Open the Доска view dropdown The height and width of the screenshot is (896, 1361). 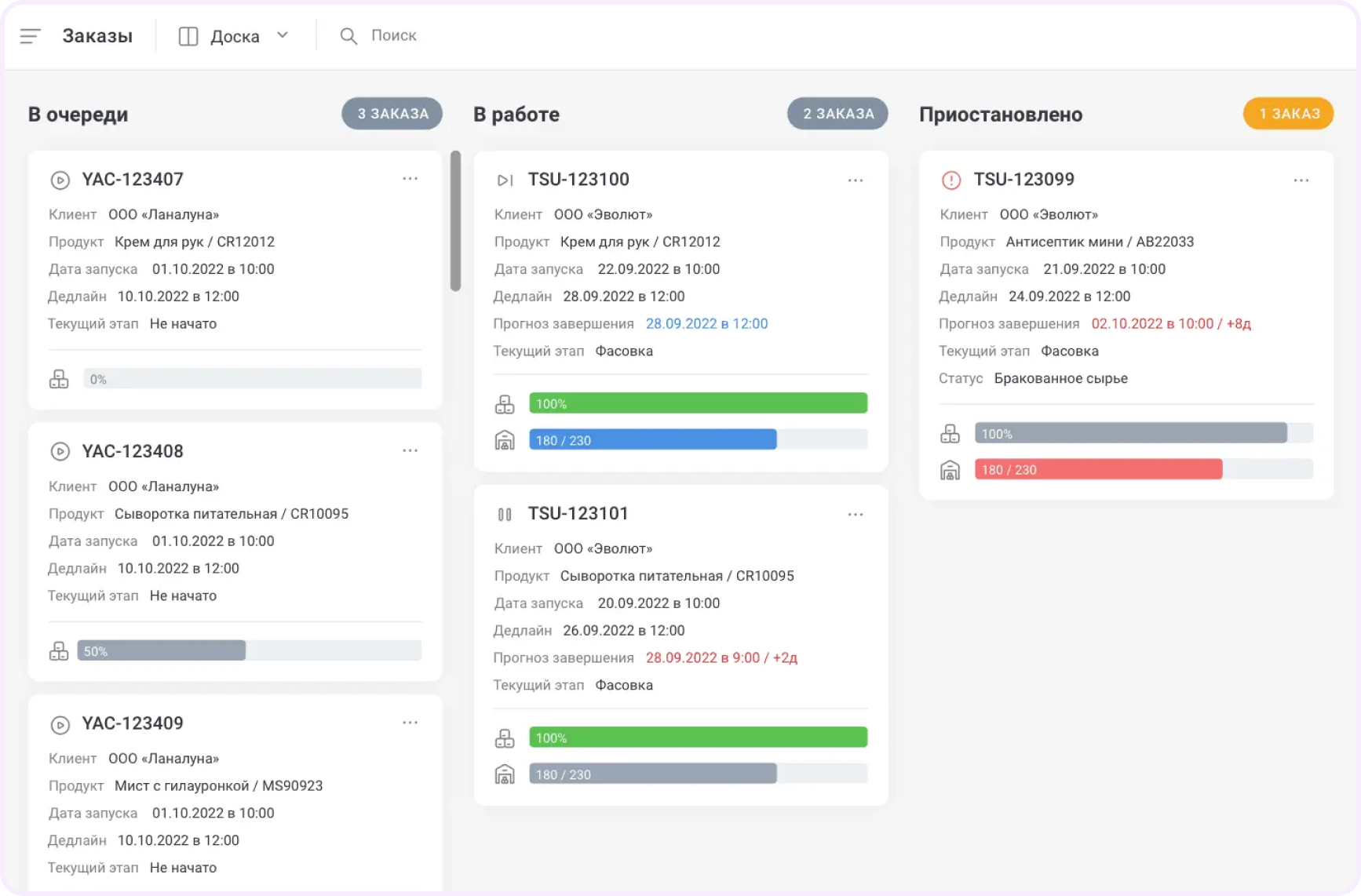click(x=234, y=36)
